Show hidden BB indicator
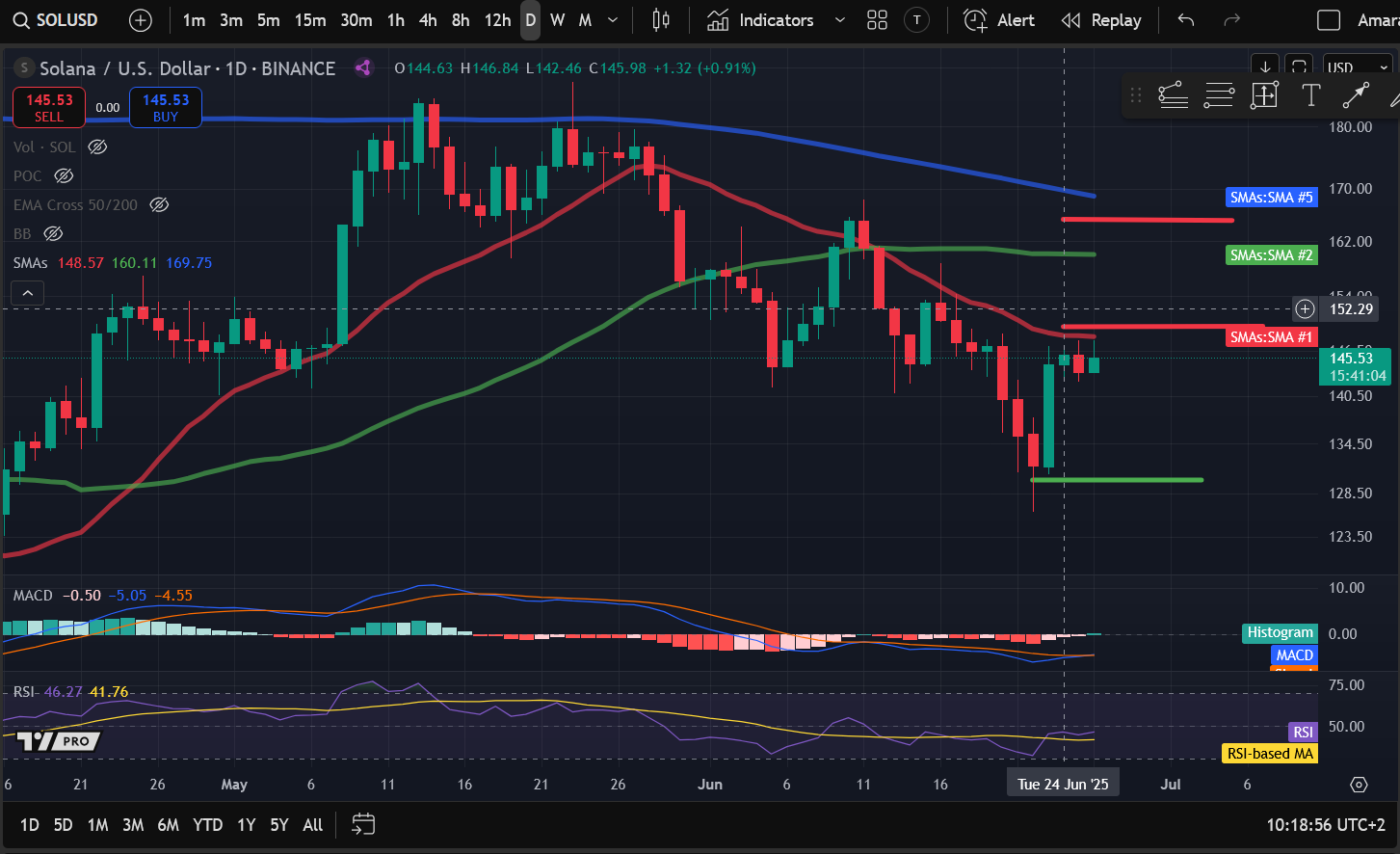The width and height of the screenshot is (1400, 854). 53,233
